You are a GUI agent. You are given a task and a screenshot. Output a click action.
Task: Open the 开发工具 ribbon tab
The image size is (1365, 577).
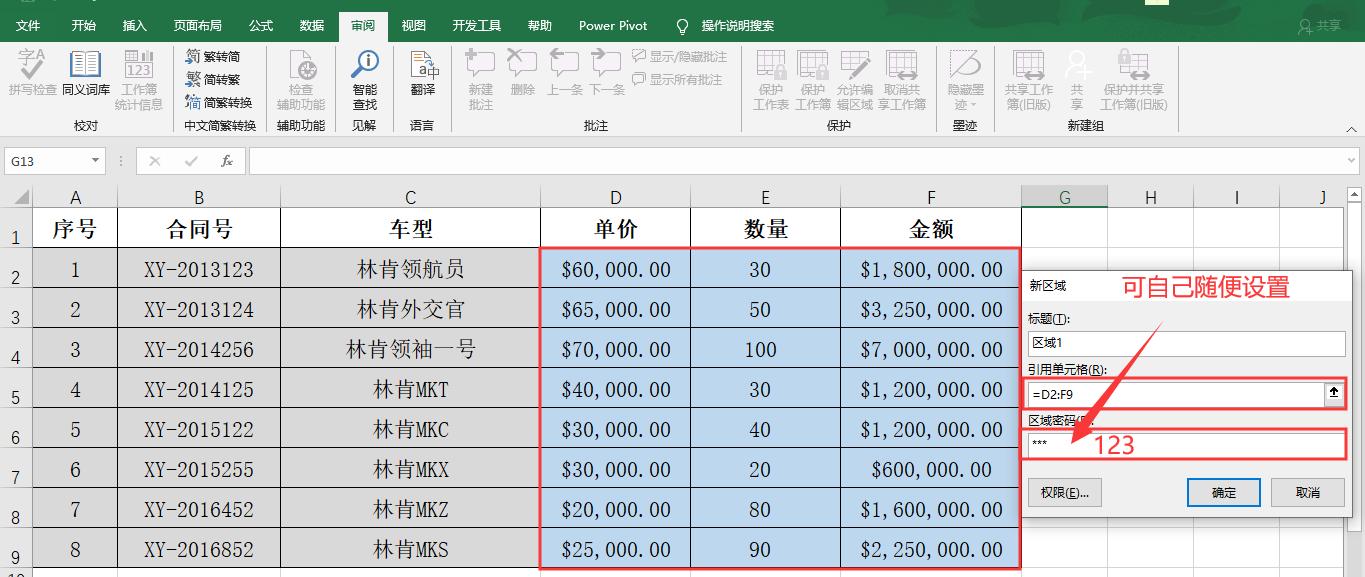[476, 25]
